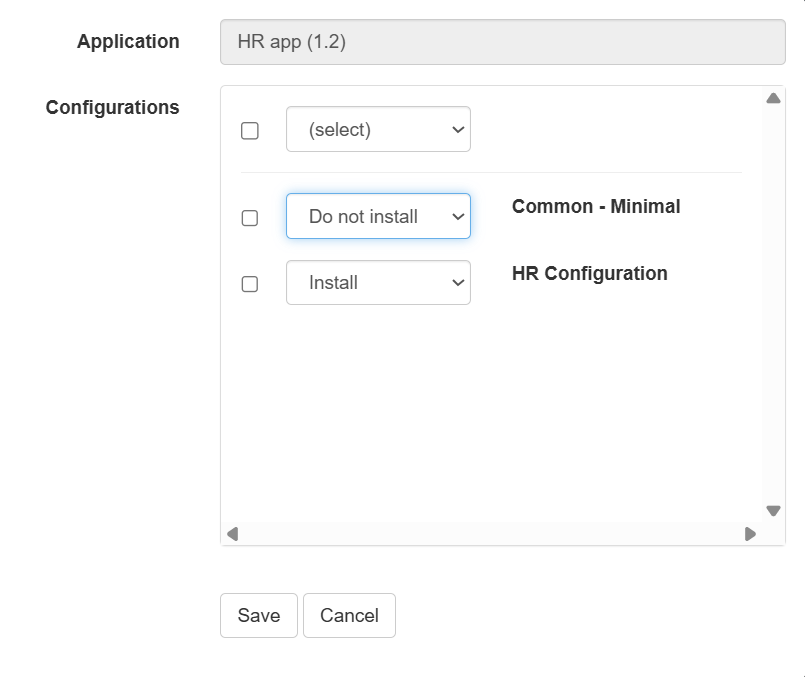805x677 pixels.
Task: Open the (select) bulk action dropdown
Action: (378, 130)
